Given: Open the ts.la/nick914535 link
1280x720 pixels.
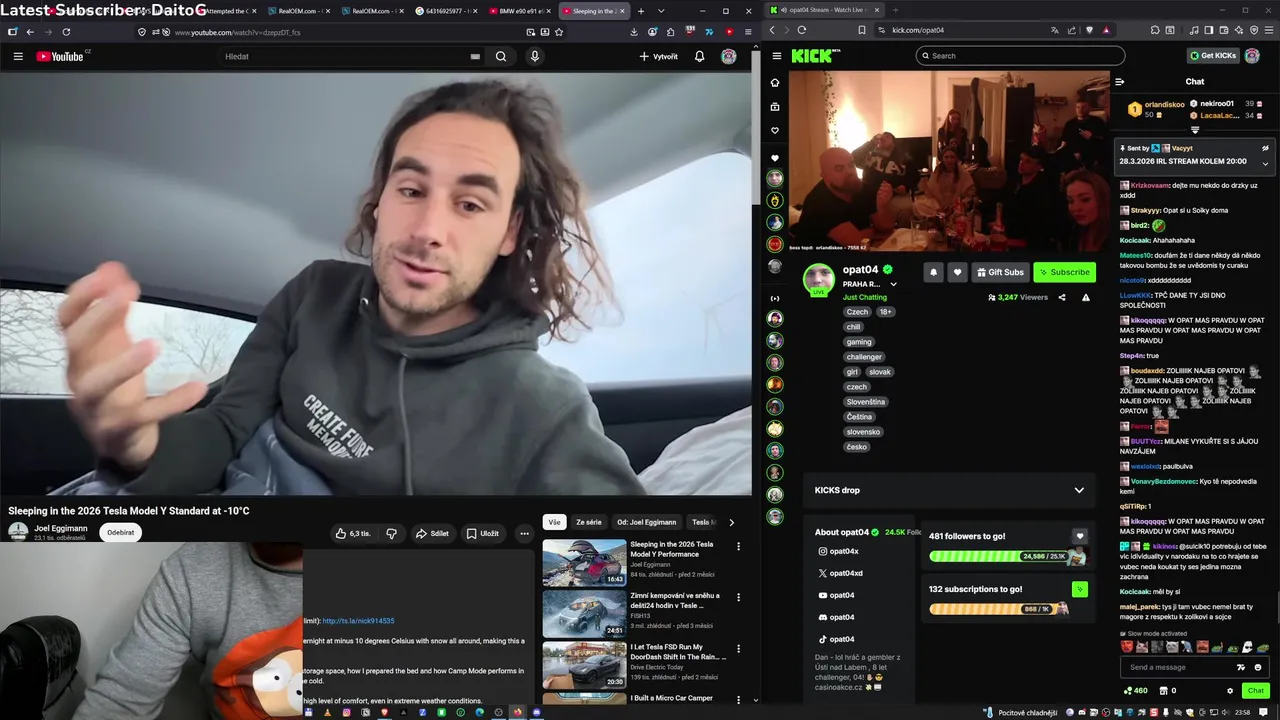Looking at the screenshot, I should (x=358, y=621).
